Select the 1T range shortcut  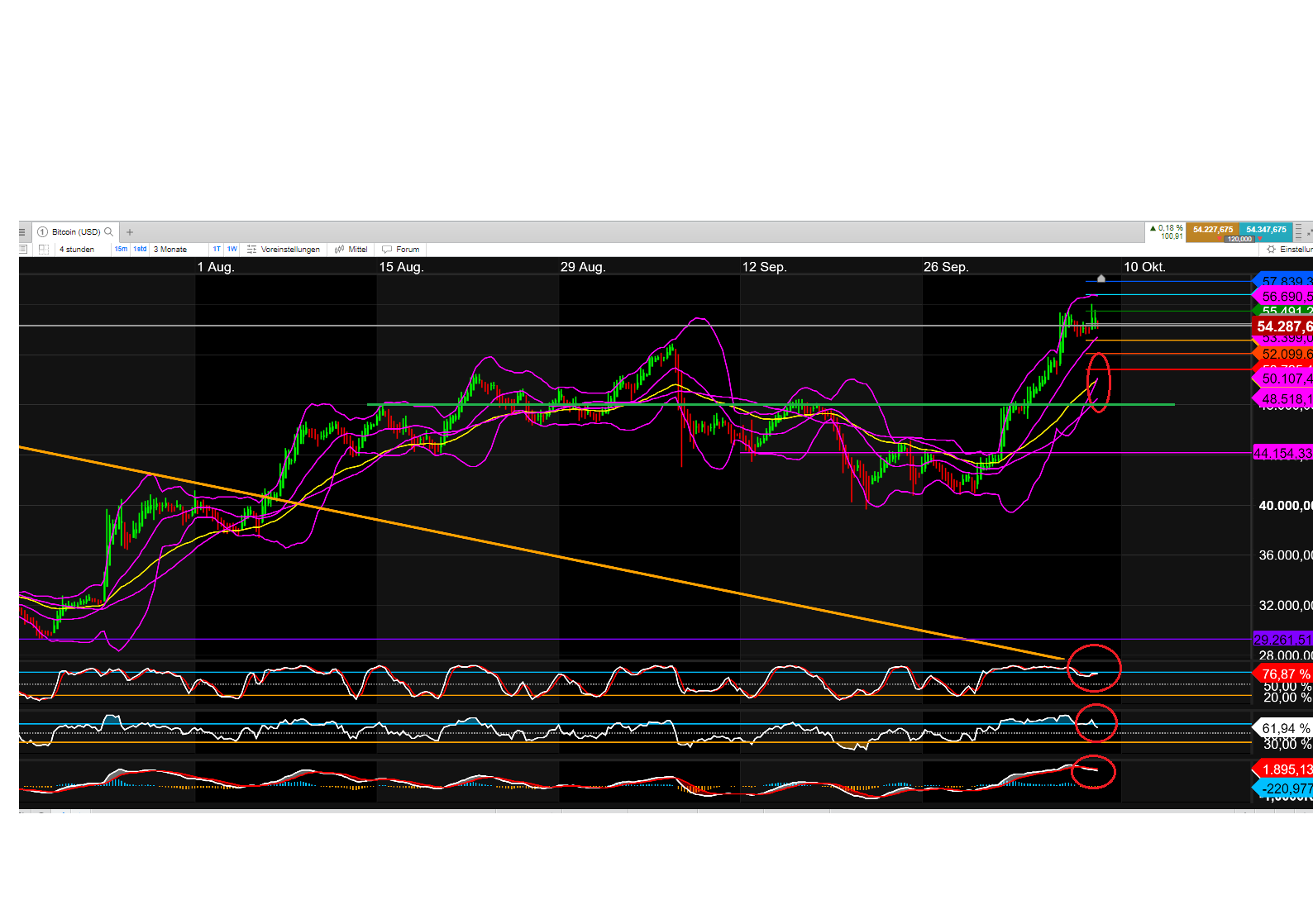(x=217, y=249)
